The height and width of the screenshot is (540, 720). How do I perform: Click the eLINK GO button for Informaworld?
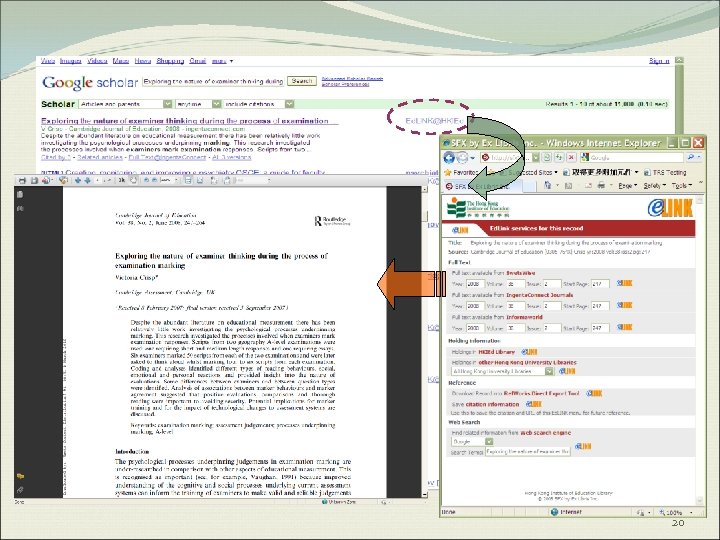click(624, 327)
